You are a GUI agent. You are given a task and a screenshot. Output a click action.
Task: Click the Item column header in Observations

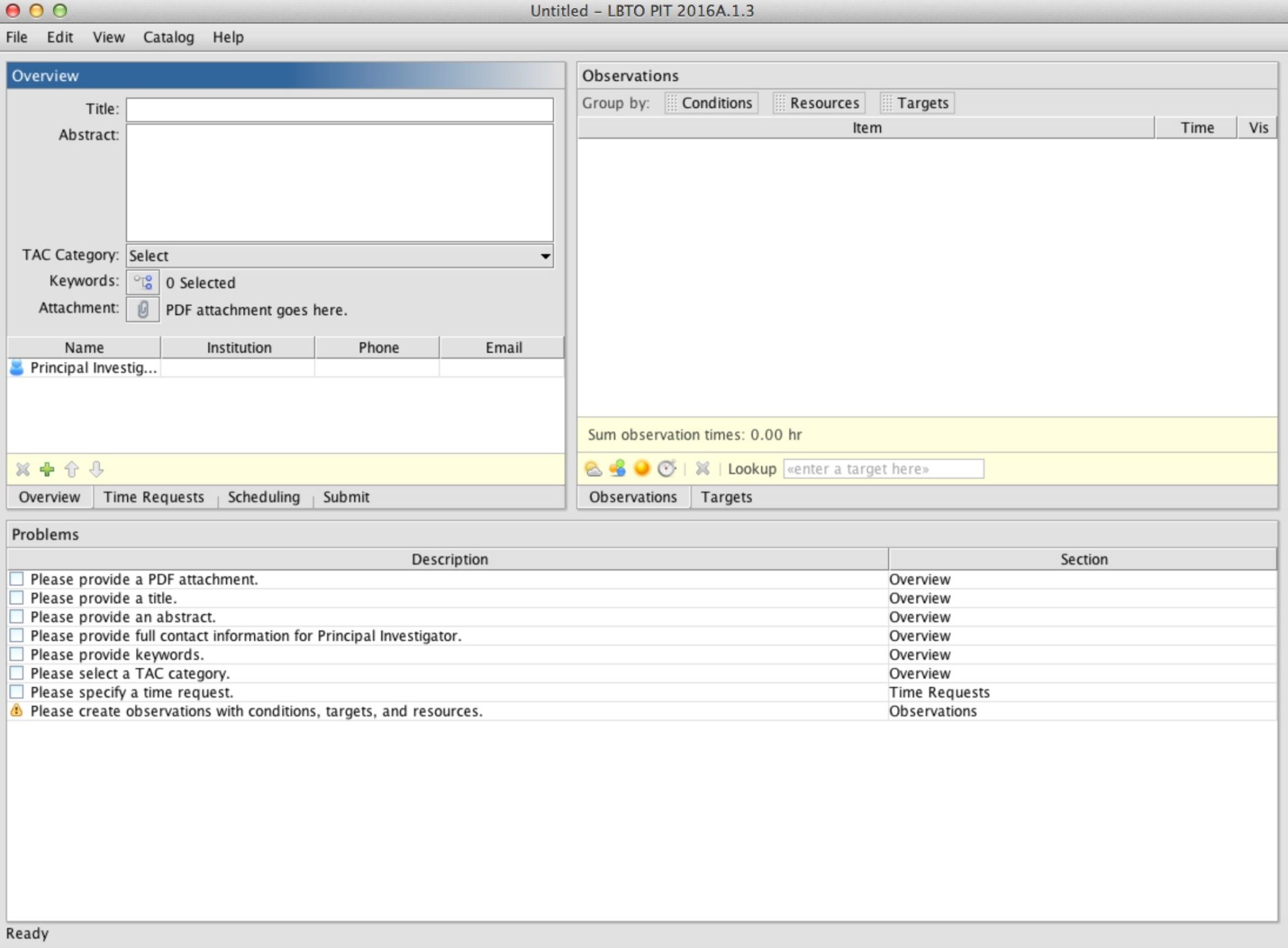(x=867, y=128)
